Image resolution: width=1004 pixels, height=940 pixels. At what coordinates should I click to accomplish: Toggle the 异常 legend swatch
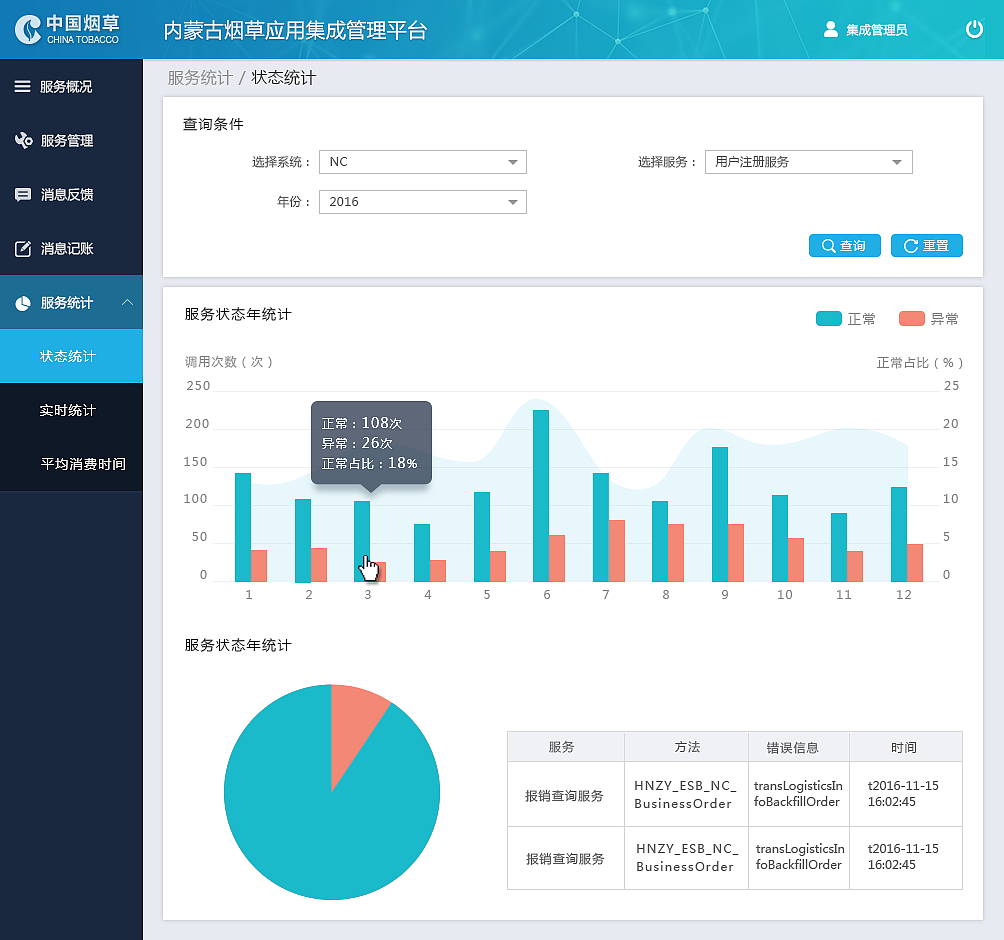pyautogui.click(x=912, y=318)
